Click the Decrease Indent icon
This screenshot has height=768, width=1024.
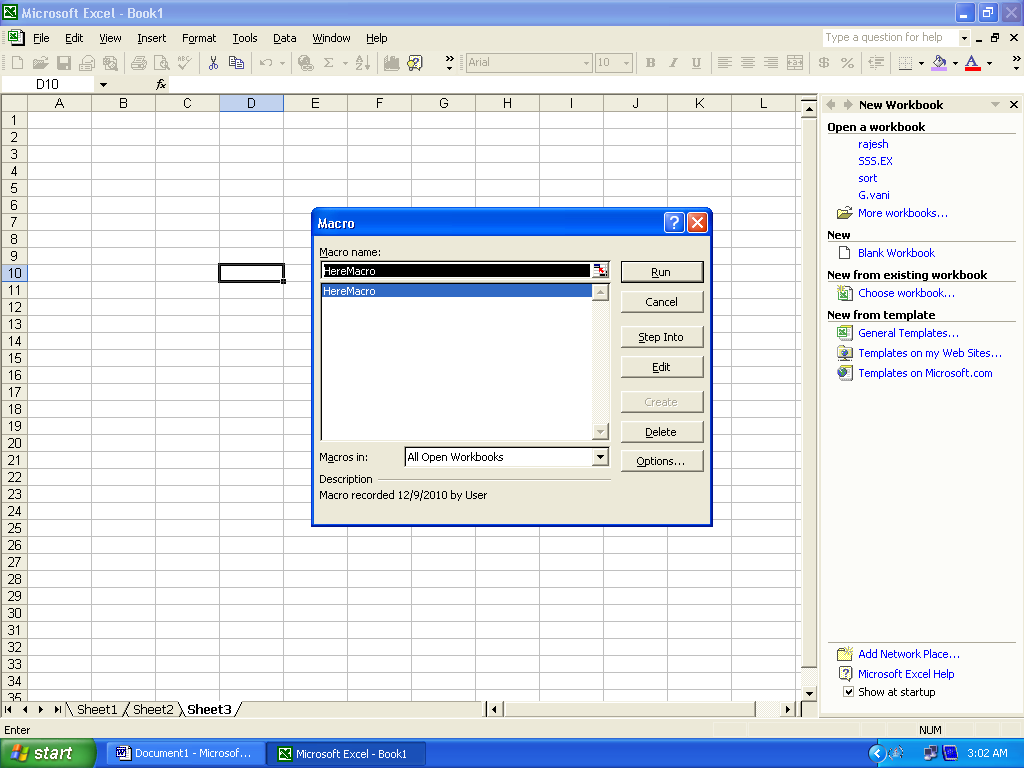click(876, 63)
